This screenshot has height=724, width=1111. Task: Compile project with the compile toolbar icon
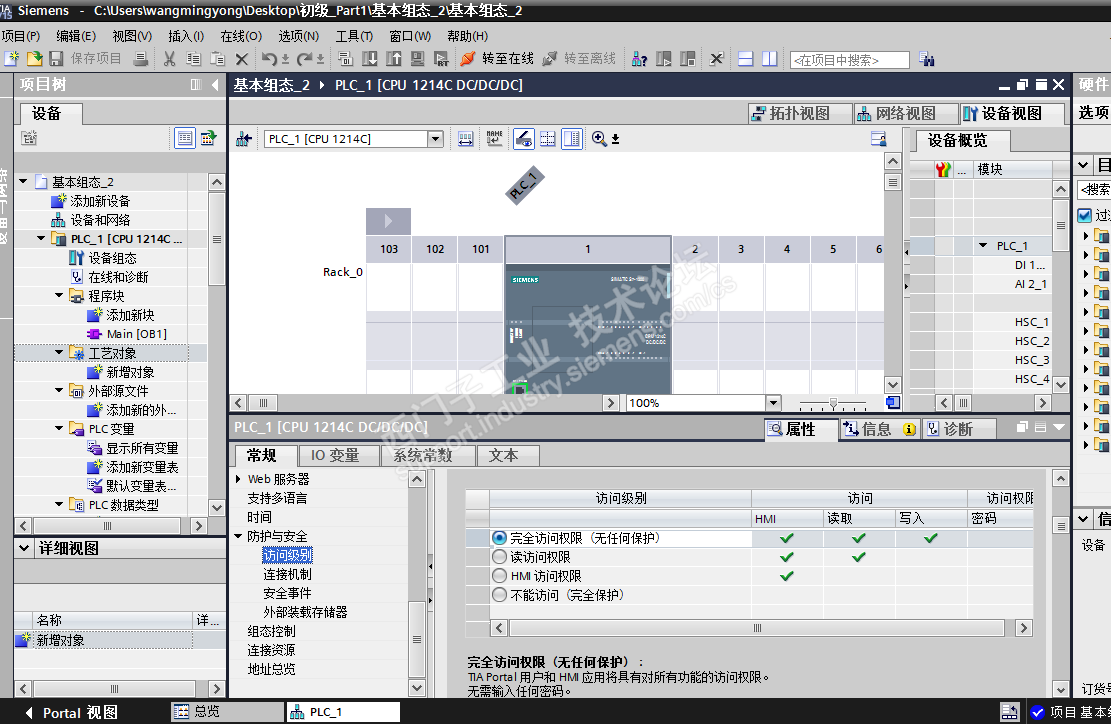point(345,59)
